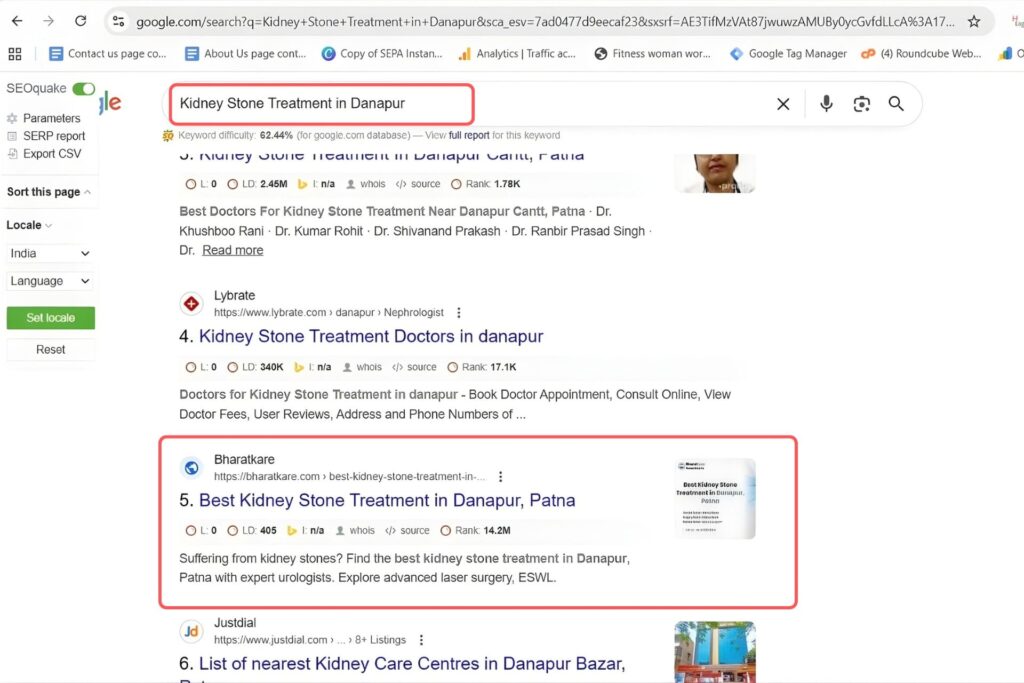Screen dimensions: 1024x683
Task: Open the three-dot menu beside the Lybrate result
Action: pos(458,312)
